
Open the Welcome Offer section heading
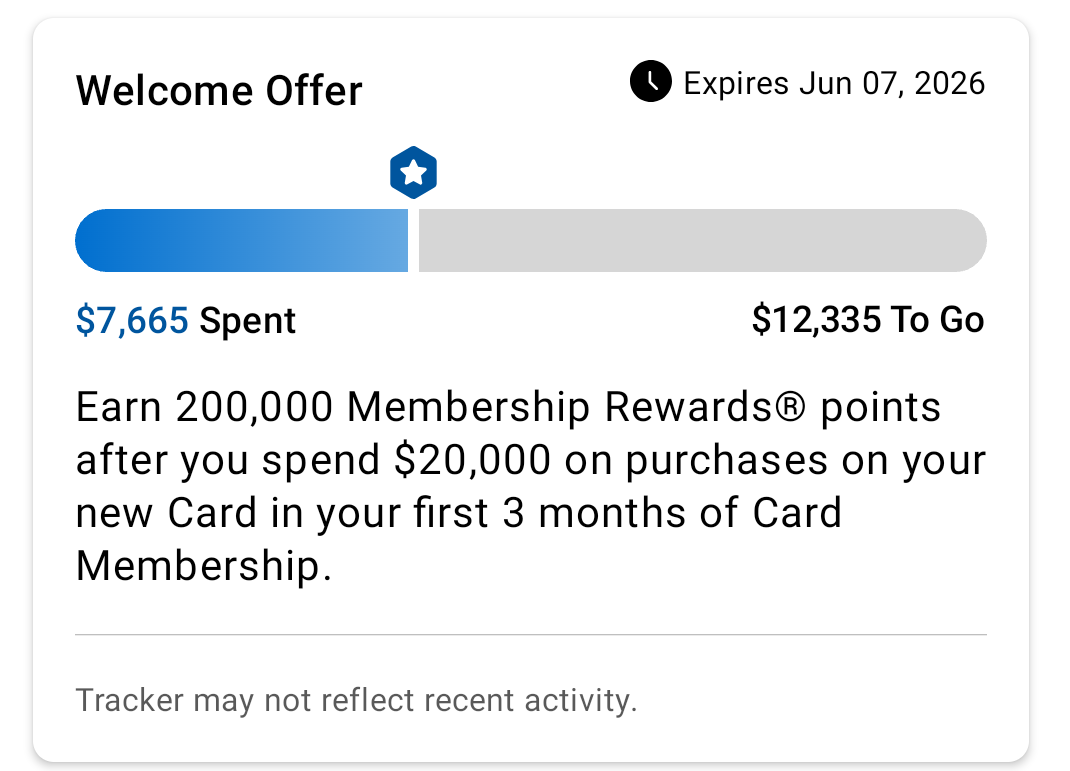[219, 90]
